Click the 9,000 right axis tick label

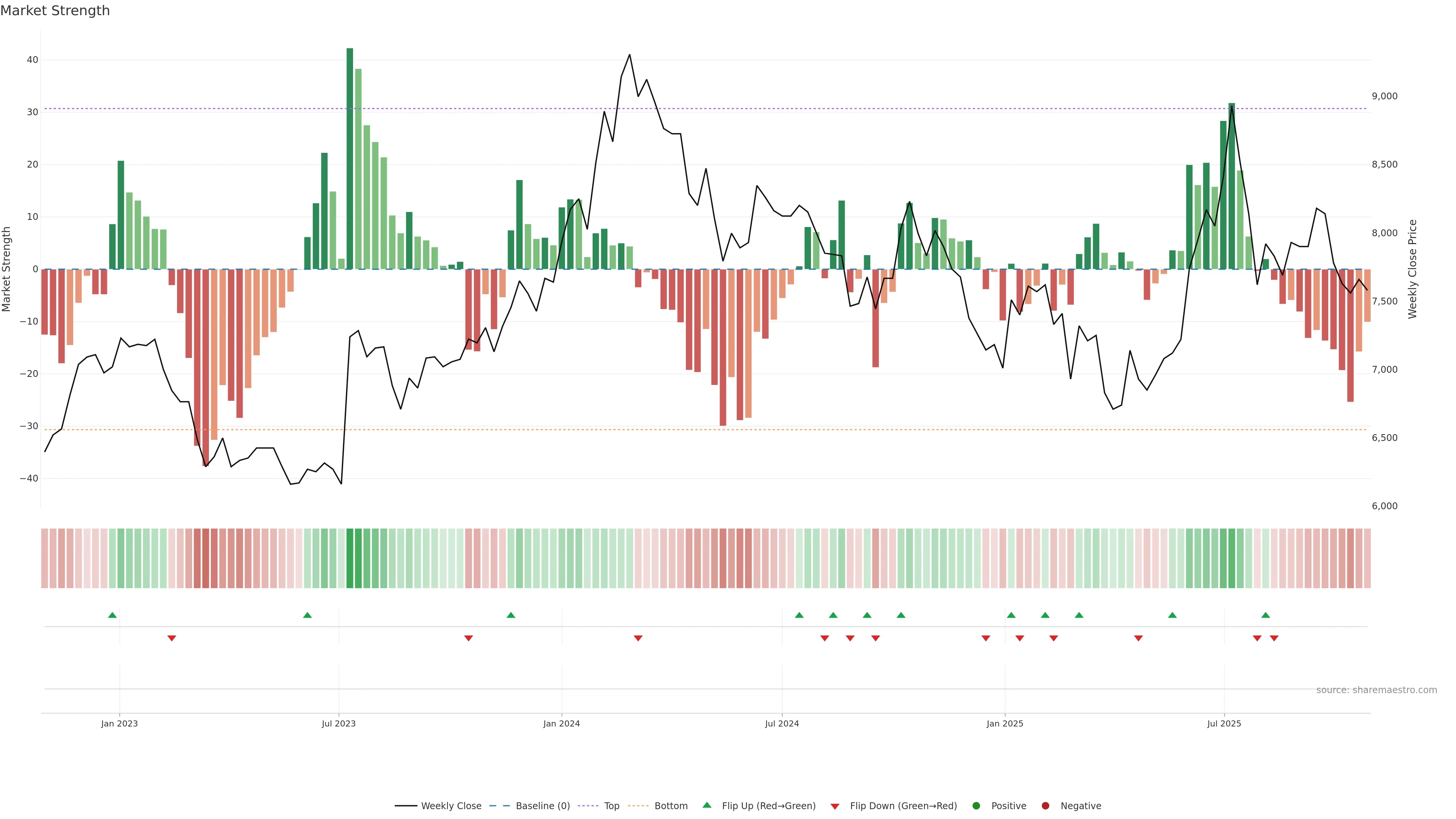1384,96
